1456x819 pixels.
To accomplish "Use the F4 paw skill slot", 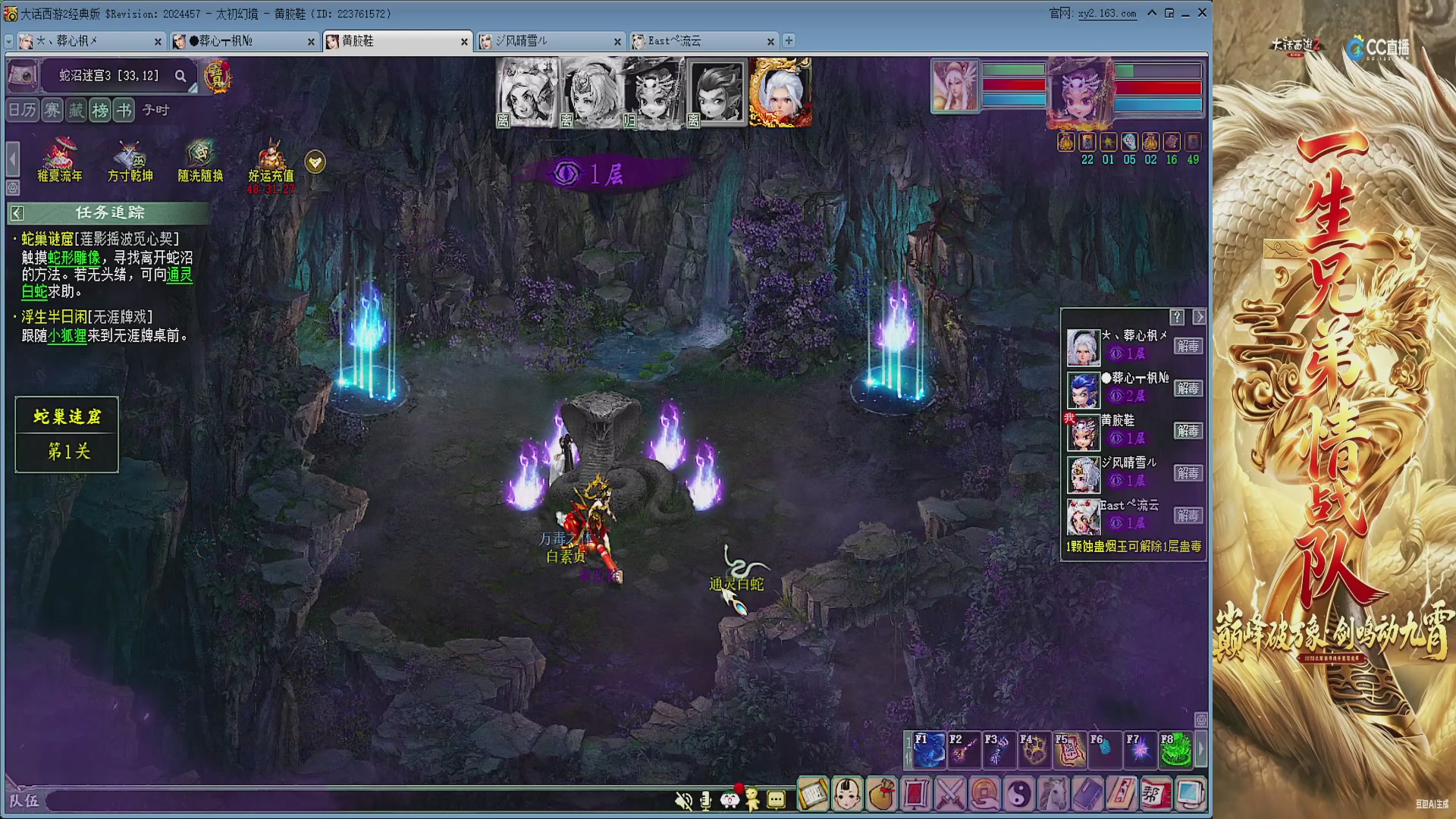I will click(x=1034, y=749).
